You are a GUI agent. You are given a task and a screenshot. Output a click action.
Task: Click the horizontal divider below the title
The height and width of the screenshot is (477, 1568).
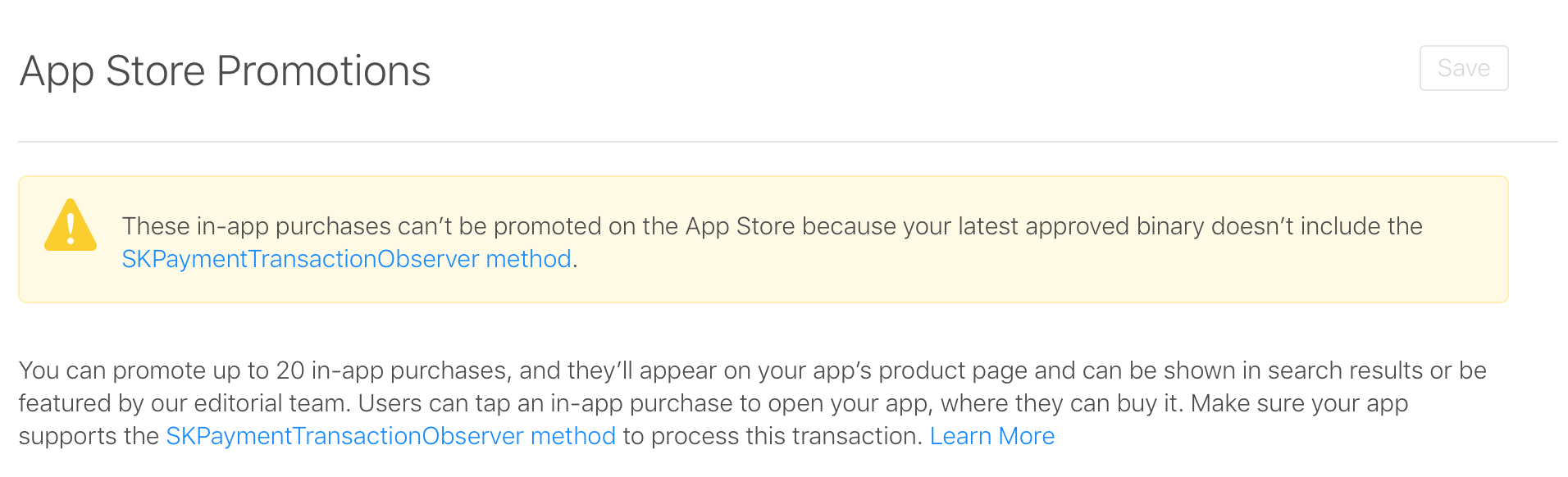tap(788, 142)
